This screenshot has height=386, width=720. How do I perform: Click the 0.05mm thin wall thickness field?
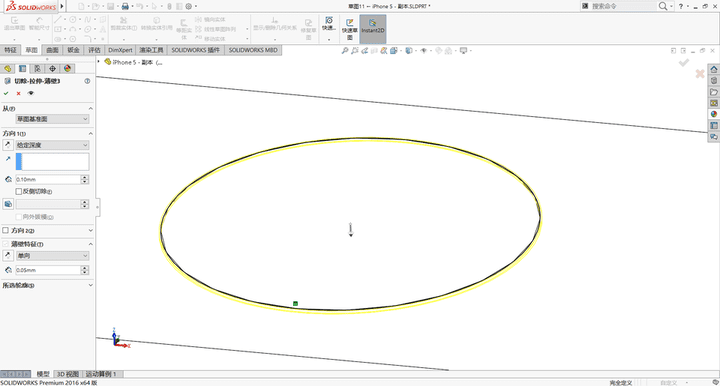48,270
